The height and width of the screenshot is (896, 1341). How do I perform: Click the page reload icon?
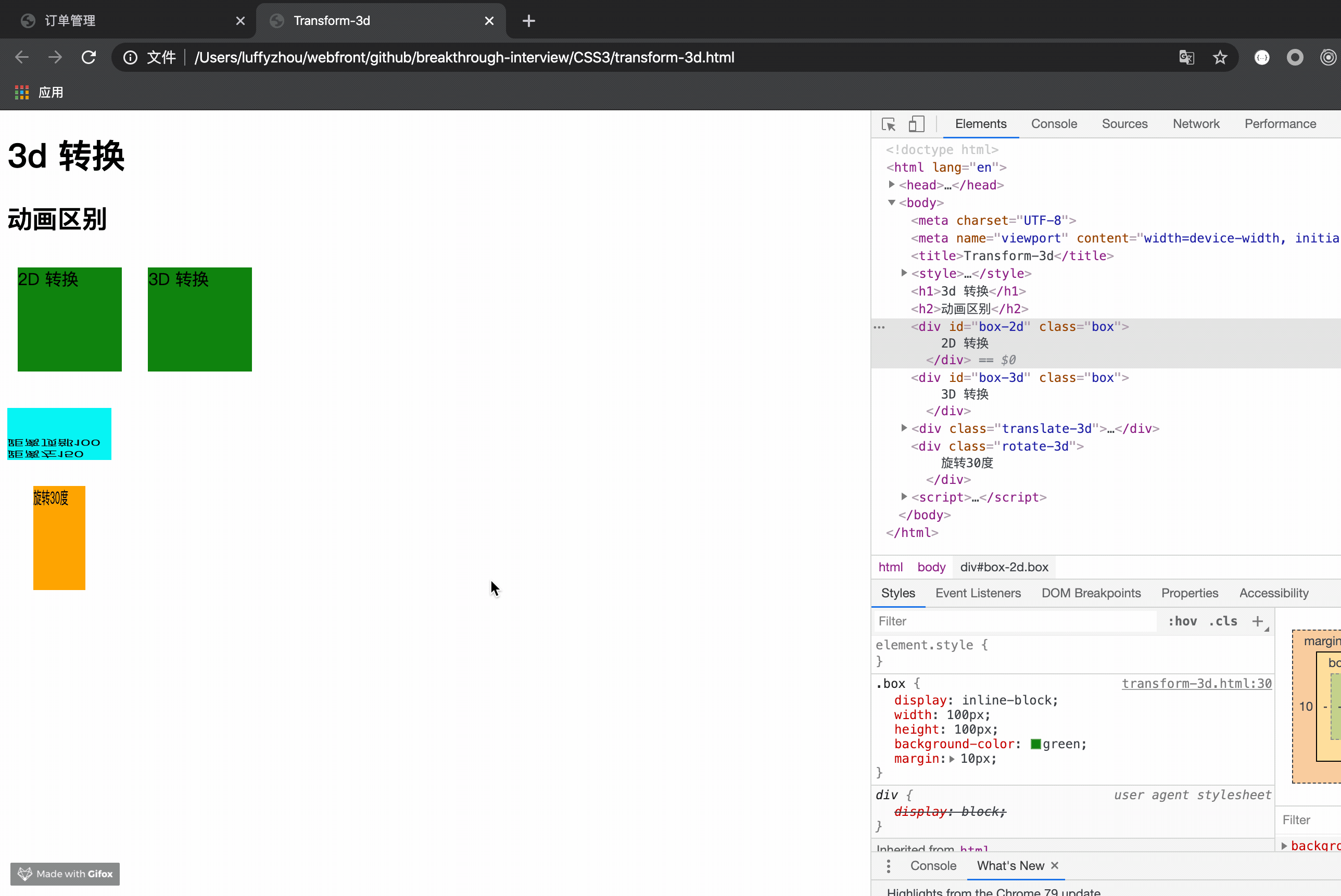(88, 58)
